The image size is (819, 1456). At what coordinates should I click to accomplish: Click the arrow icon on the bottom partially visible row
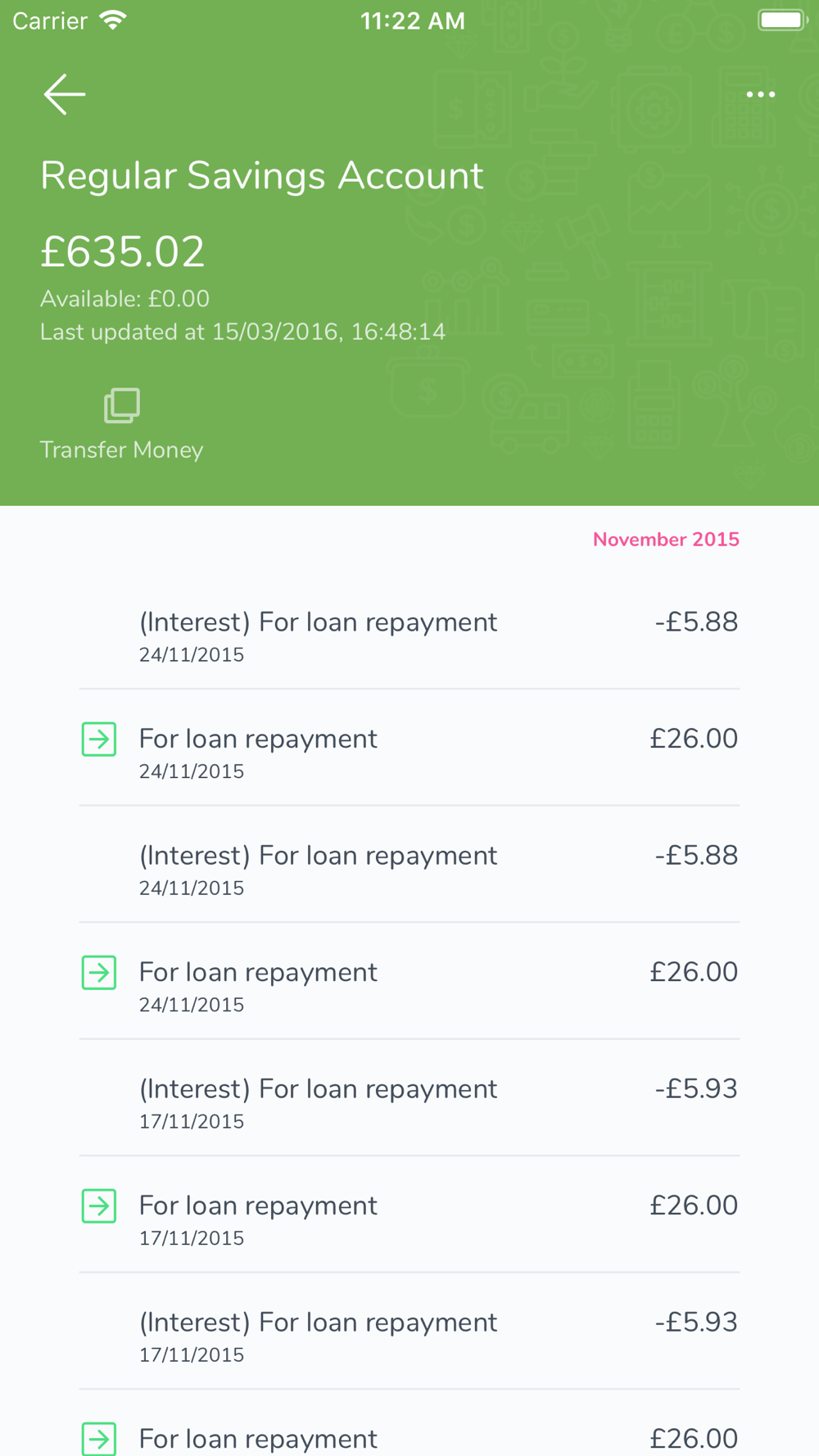pyautogui.click(x=99, y=1439)
